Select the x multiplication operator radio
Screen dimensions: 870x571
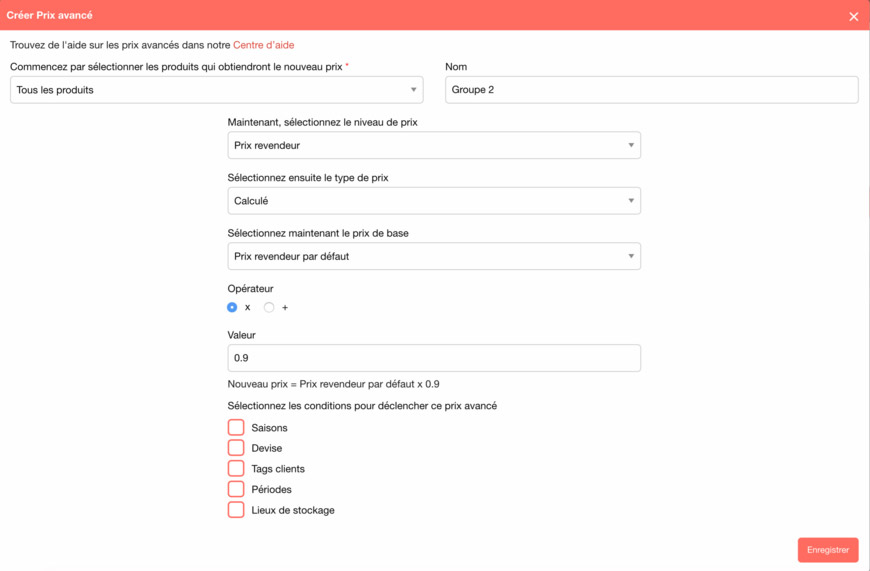click(x=233, y=308)
